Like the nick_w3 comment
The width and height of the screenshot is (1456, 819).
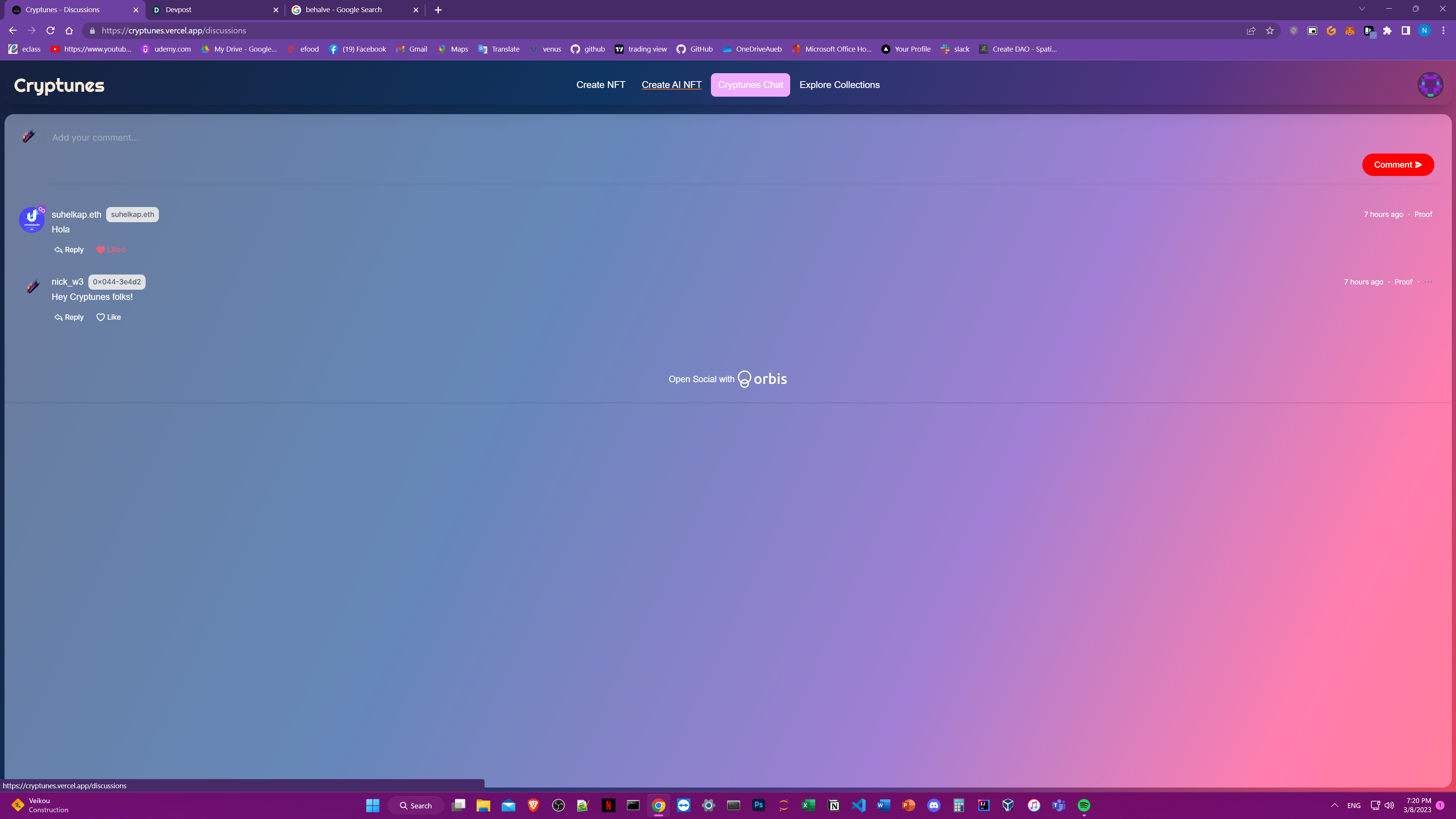108,317
